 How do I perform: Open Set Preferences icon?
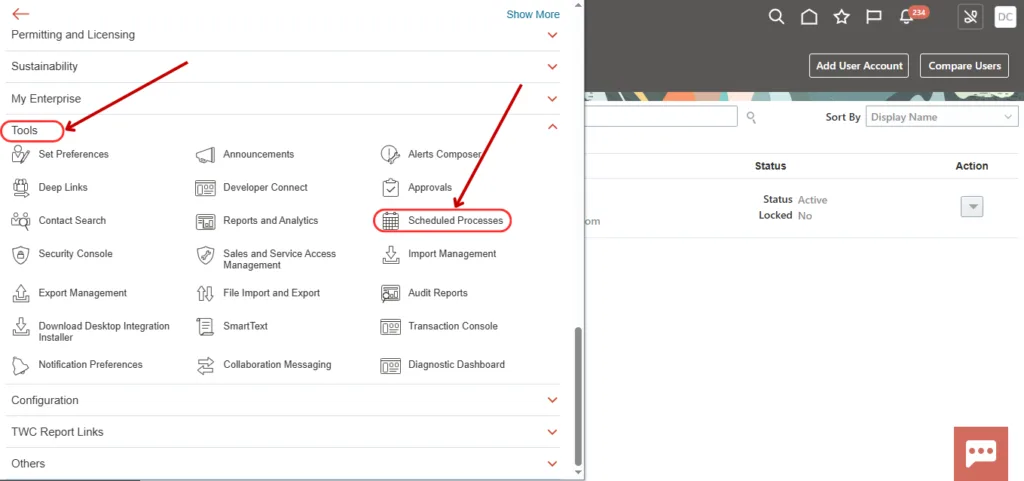(x=21, y=155)
